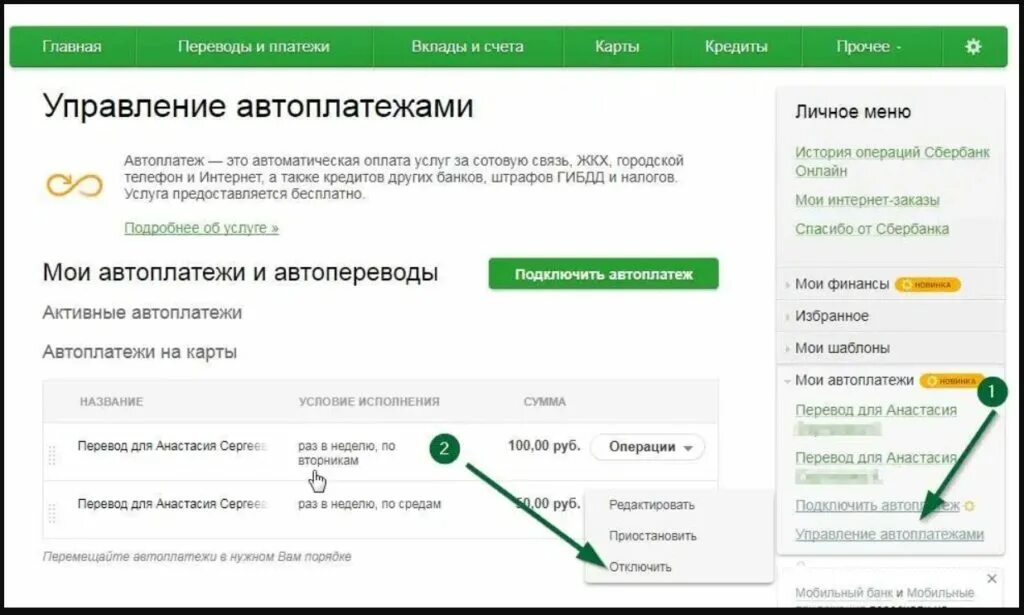Expand the Прочее dropdown menu
Image resolution: width=1024 pixels, height=615 pixels.
click(x=869, y=46)
